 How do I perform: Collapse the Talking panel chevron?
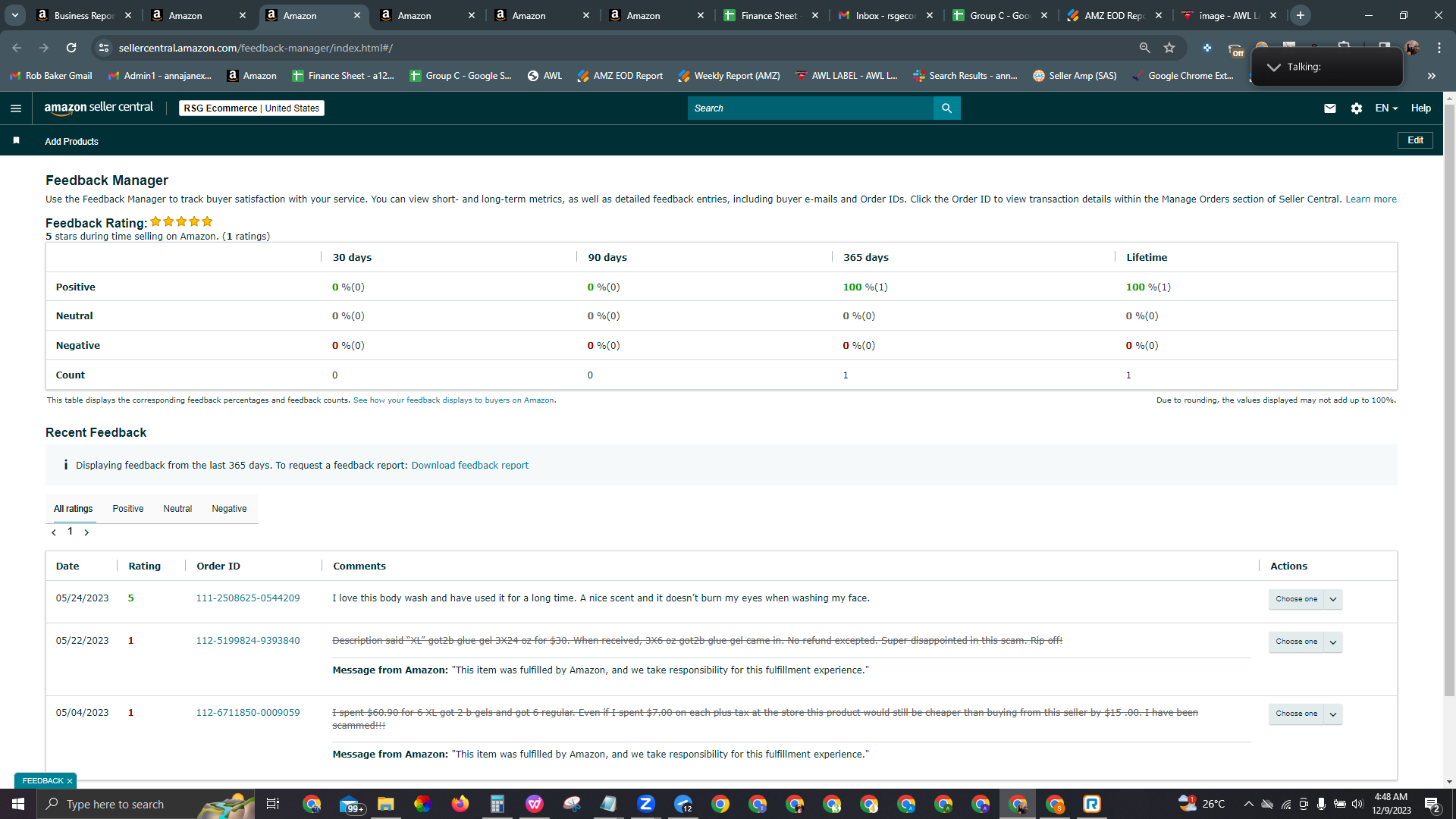coord(1274,67)
